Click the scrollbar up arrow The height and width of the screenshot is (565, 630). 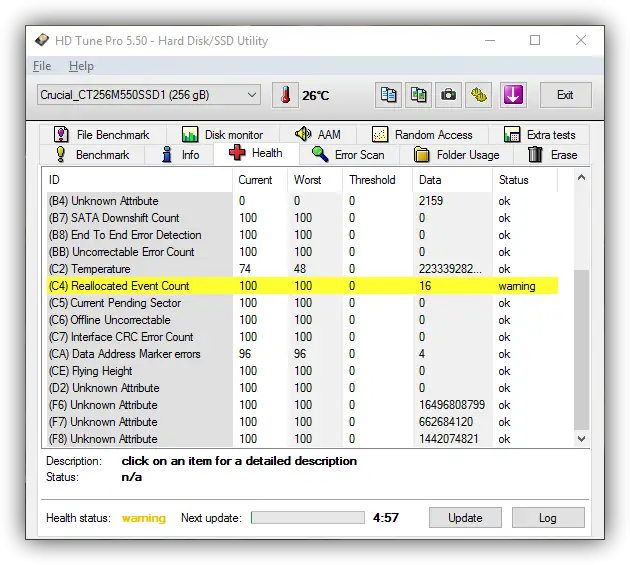click(x=581, y=177)
